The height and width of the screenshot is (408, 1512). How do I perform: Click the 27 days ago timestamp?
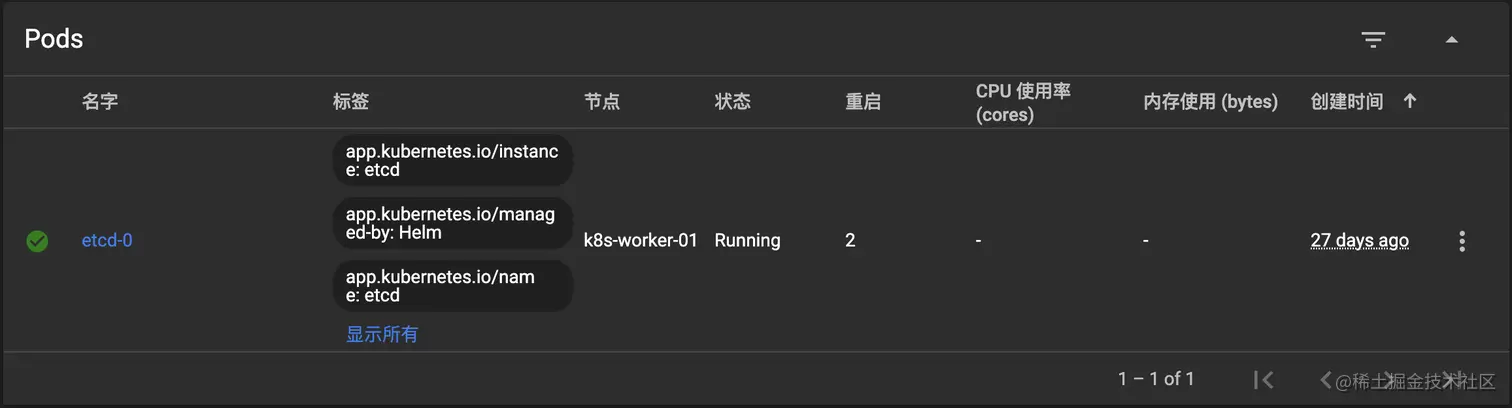1359,241
